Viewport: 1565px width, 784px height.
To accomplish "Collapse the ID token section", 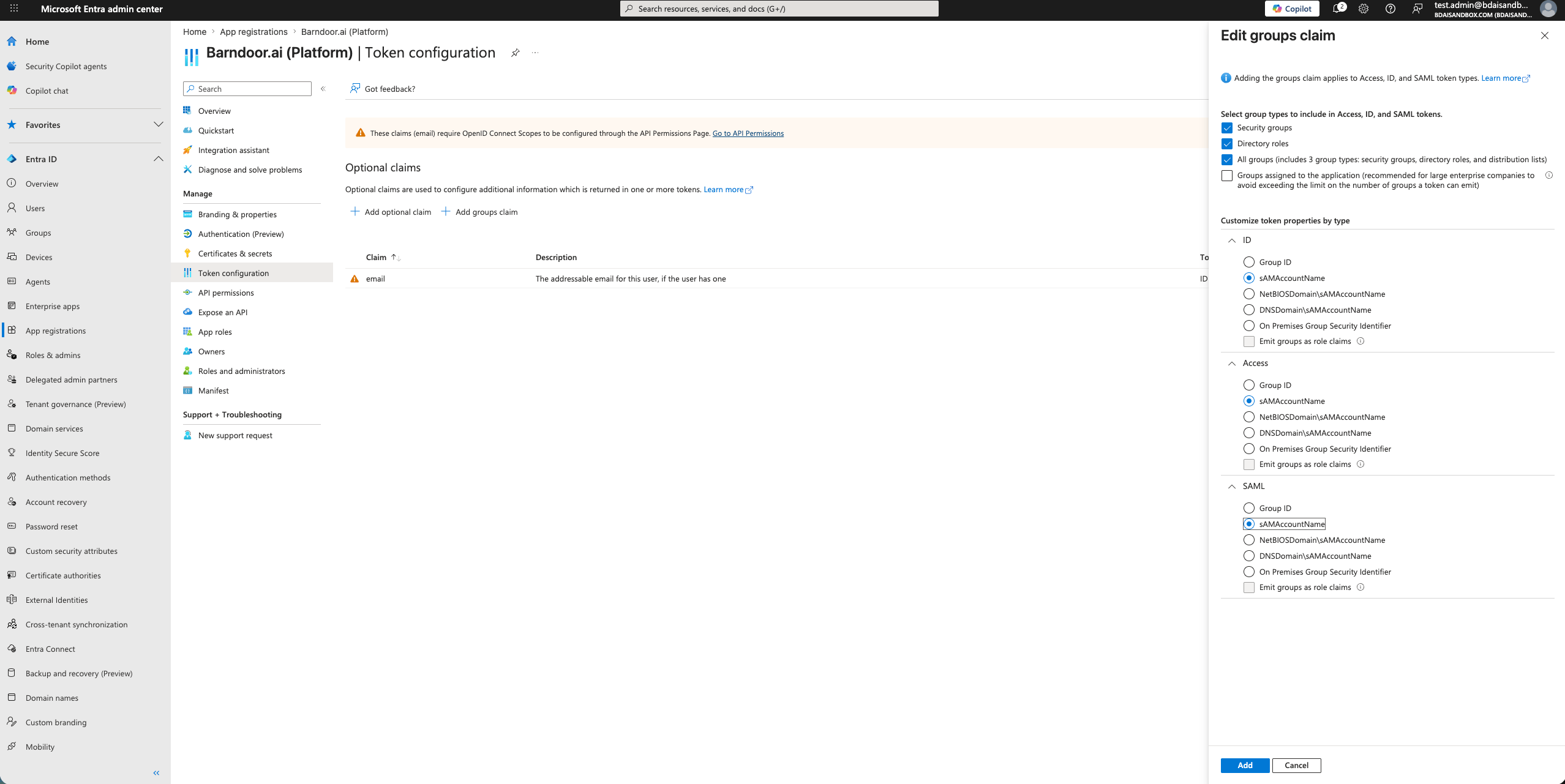I will point(1232,241).
